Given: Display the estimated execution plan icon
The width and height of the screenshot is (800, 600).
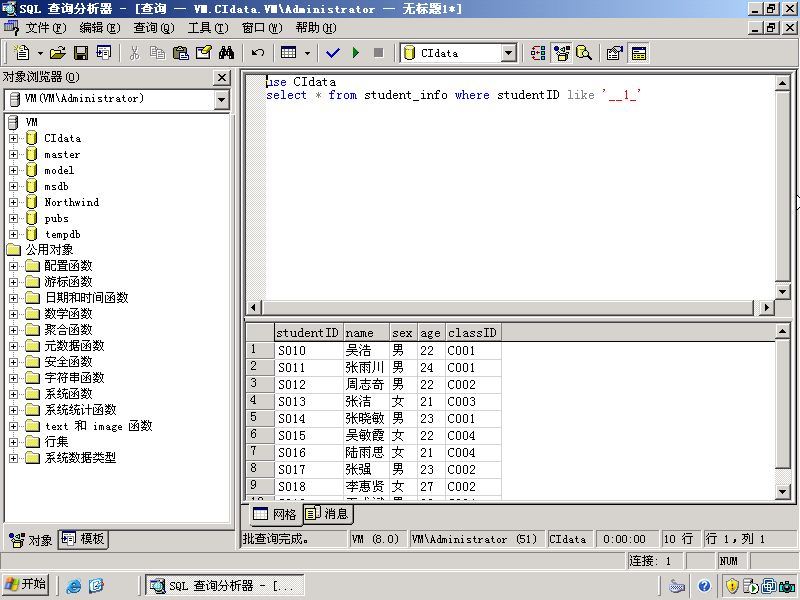Looking at the screenshot, I should click(538, 53).
